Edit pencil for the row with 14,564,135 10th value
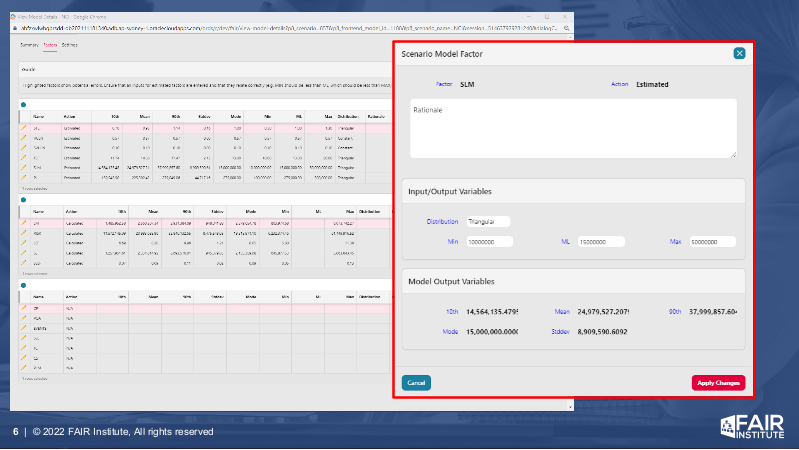The width and height of the screenshot is (799, 450). 23,167
